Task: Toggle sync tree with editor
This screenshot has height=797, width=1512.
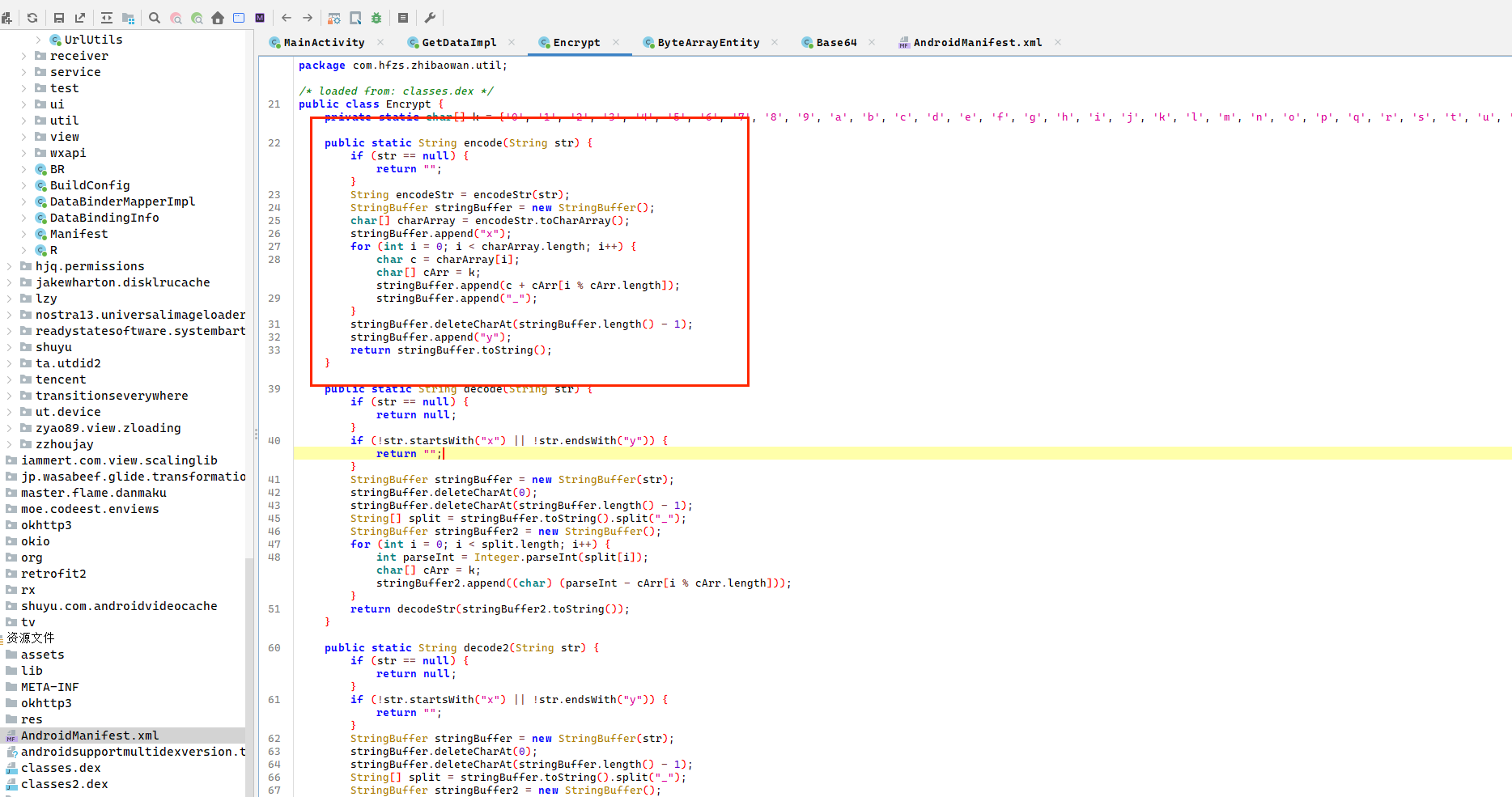Action: click(x=107, y=18)
